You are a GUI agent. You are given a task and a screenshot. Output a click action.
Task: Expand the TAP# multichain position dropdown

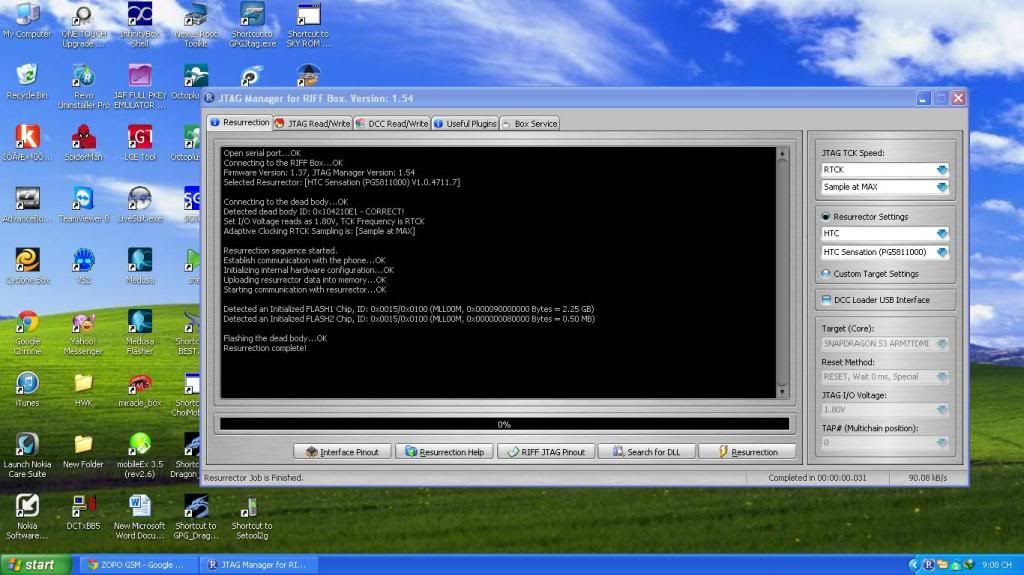942,442
